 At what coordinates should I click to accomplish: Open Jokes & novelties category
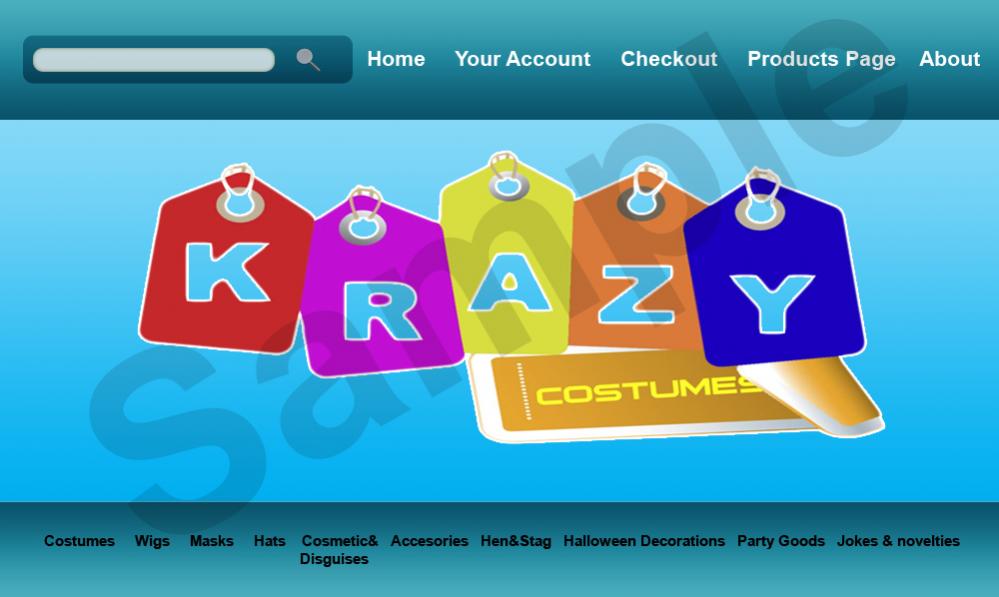(x=898, y=541)
